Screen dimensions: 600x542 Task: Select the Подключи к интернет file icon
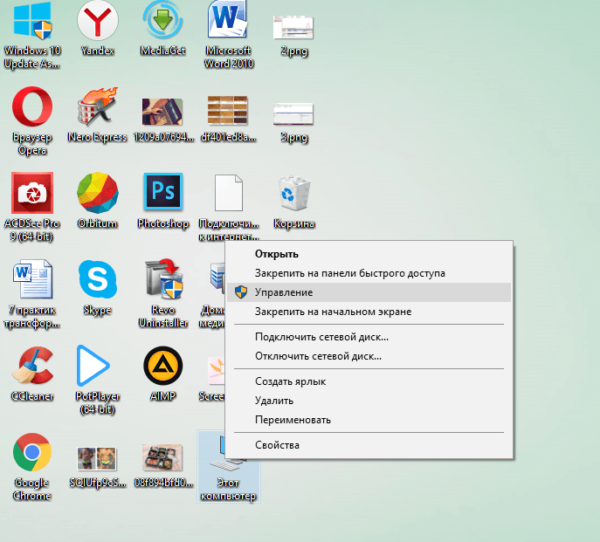[228, 193]
